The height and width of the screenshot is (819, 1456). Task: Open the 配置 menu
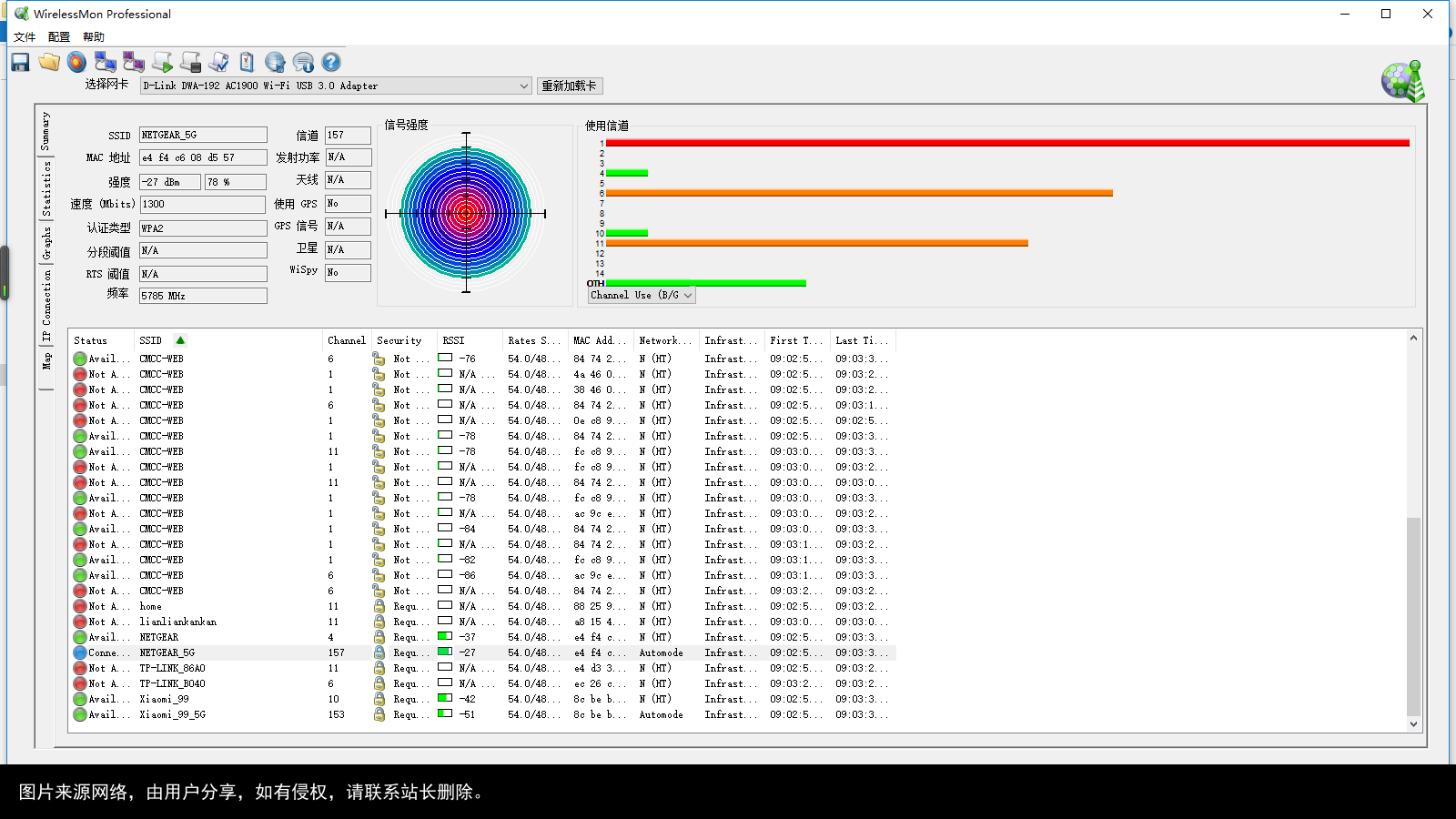59,37
